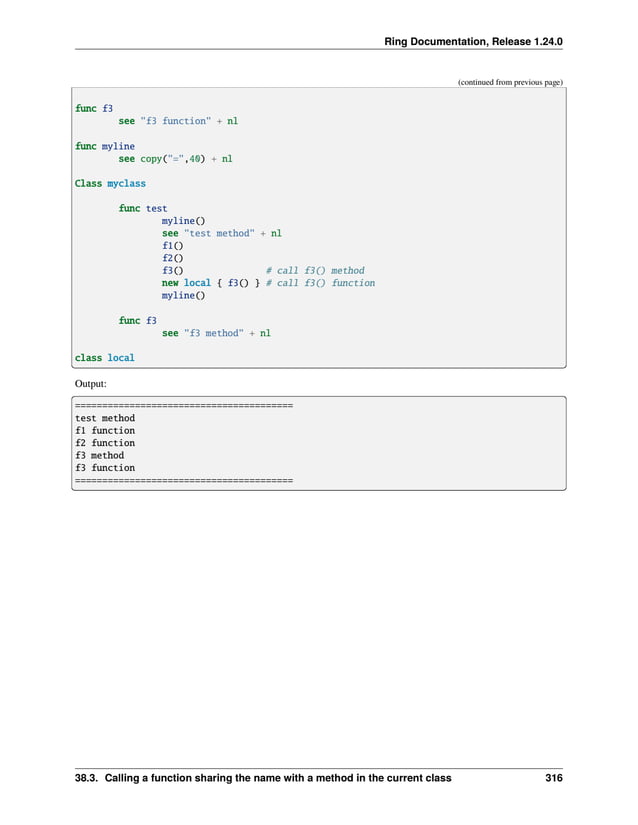Click the "f1()" call in the code
The width and height of the screenshot is (638, 825).
tap(173, 246)
